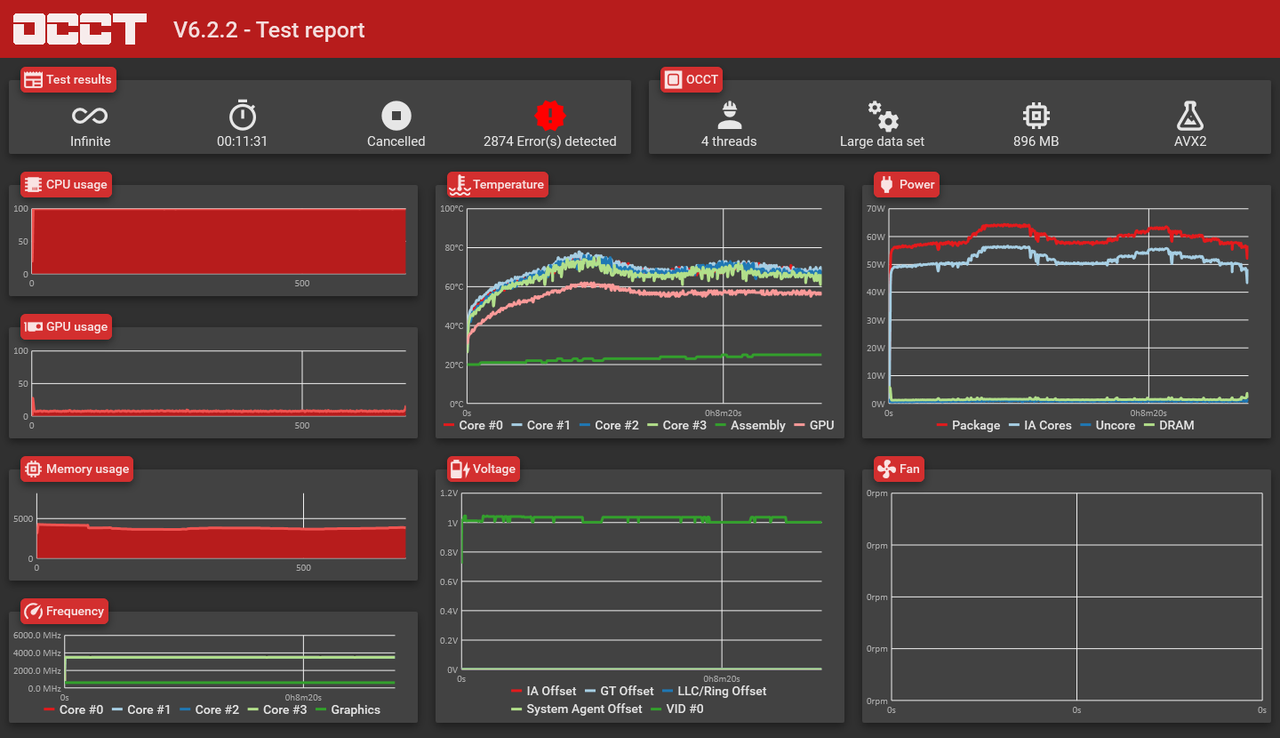
Task: Click the Large data set text
Action: (882, 141)
